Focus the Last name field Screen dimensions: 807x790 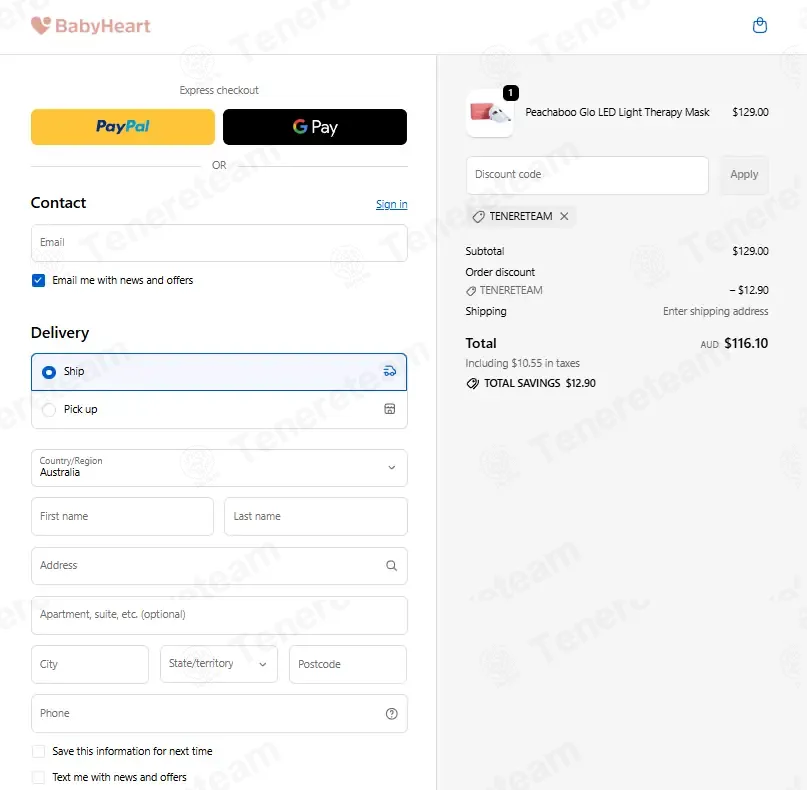pyautogui.click(x=315, y=516)
